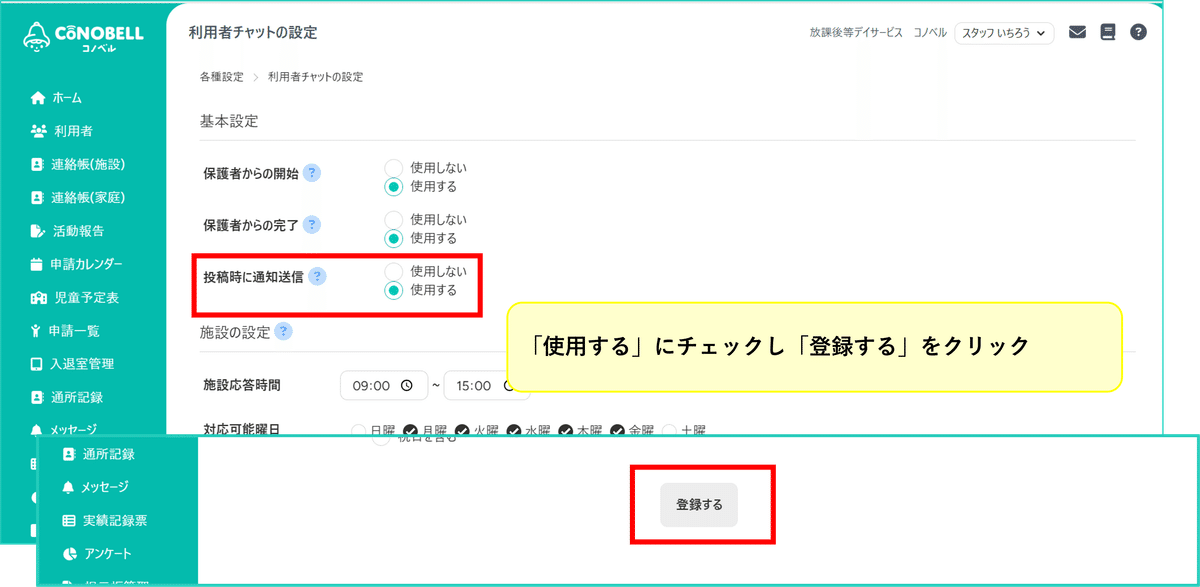
Task: Toggle the 日曜 weekday checkbox
Action: 358,431
